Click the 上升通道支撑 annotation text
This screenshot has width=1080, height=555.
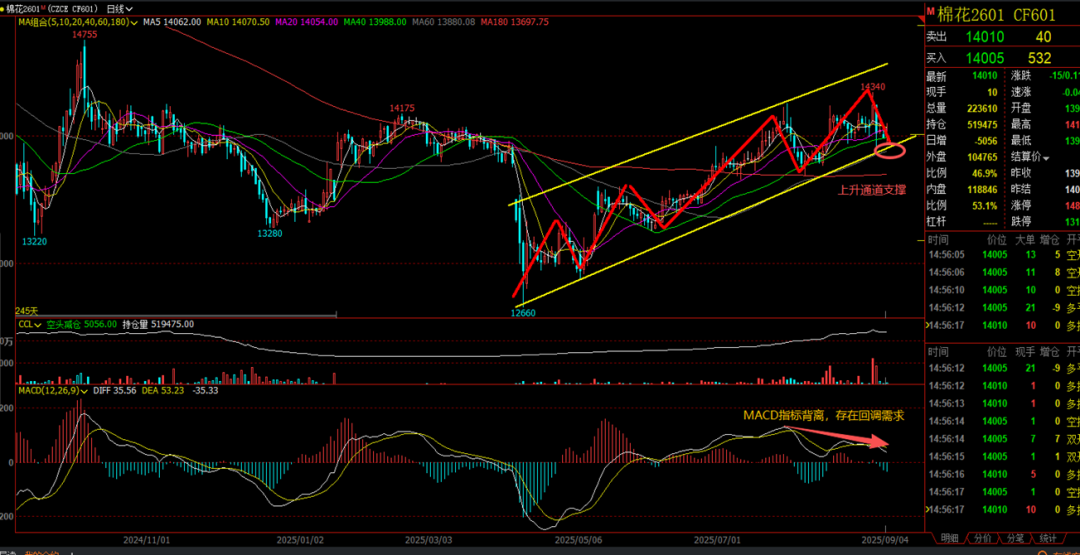[872, 188]
